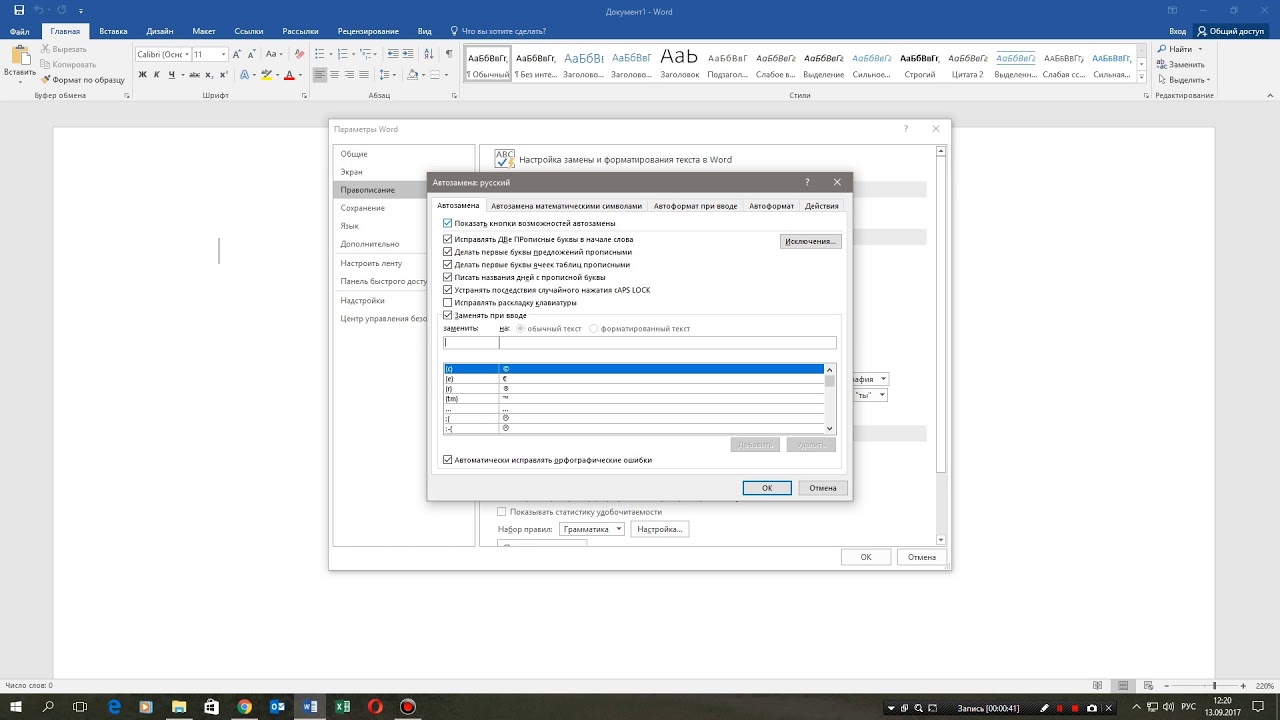This screenshot has width=1280, height=720.
Task: Switch to 'Автозамена математическими символами' tab
Action: 565,206
